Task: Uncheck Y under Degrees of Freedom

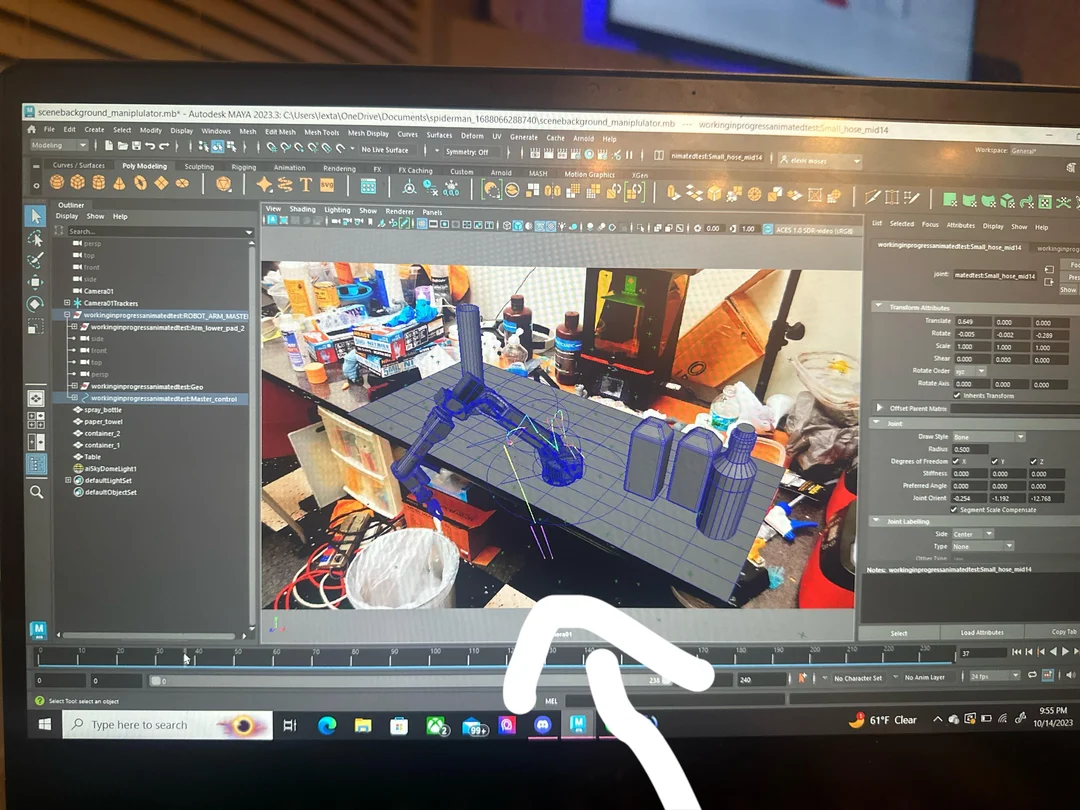Action: [994, 461]
